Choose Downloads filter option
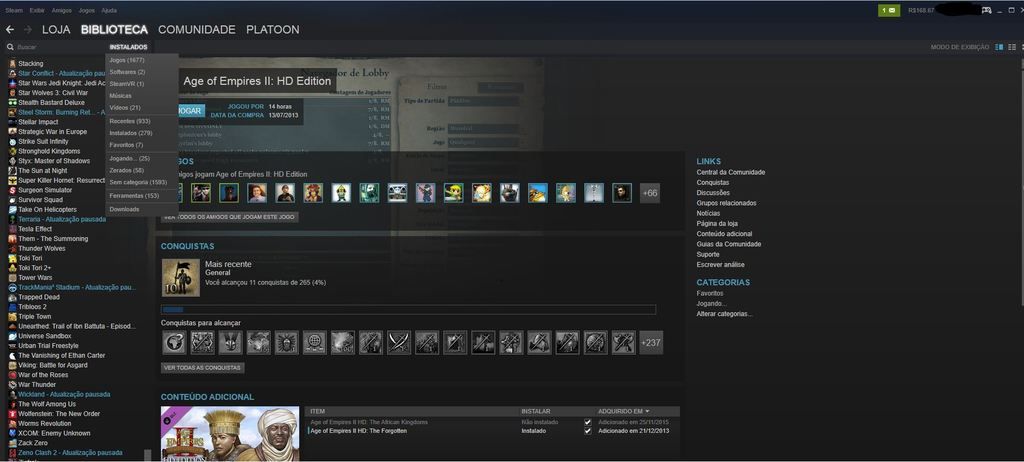Image resolution: width=1024 pixels, height=462 pixels. 124,210
